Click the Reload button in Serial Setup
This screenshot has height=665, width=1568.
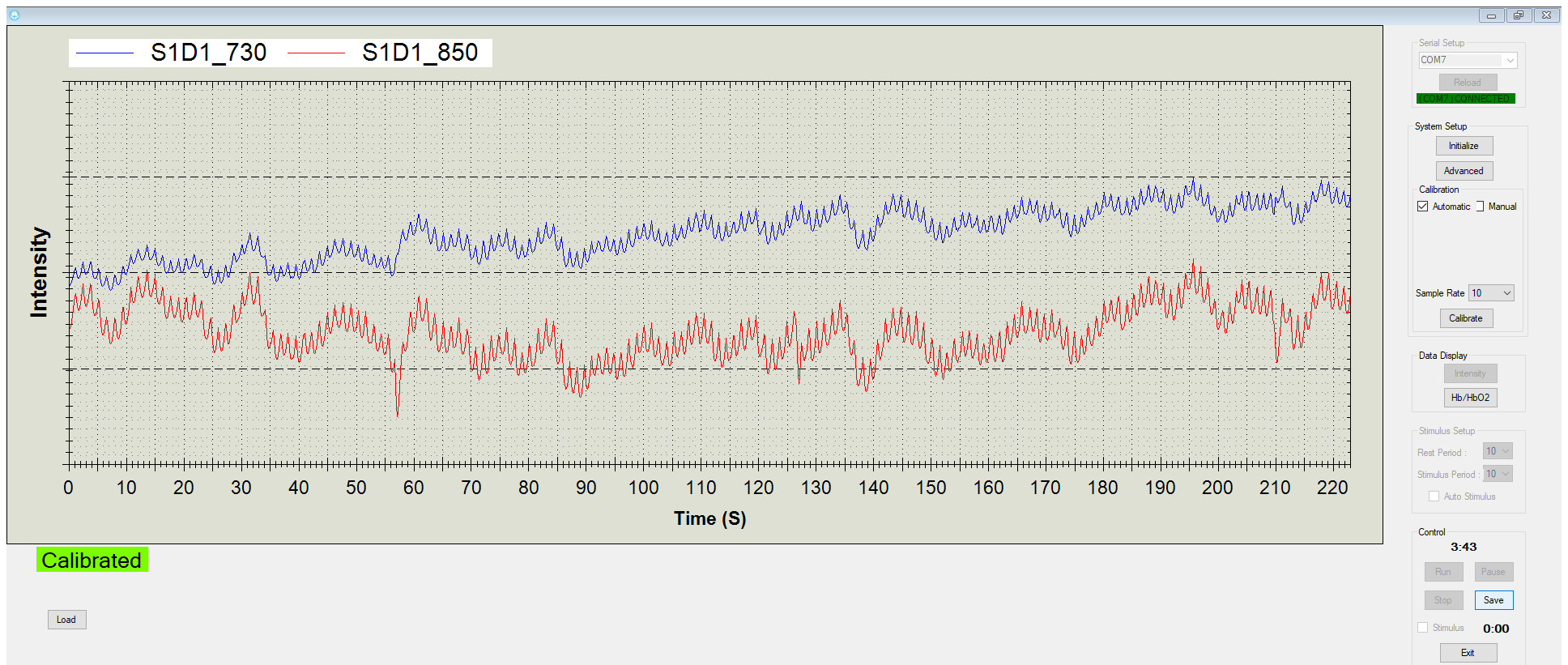coord(1468,83)
